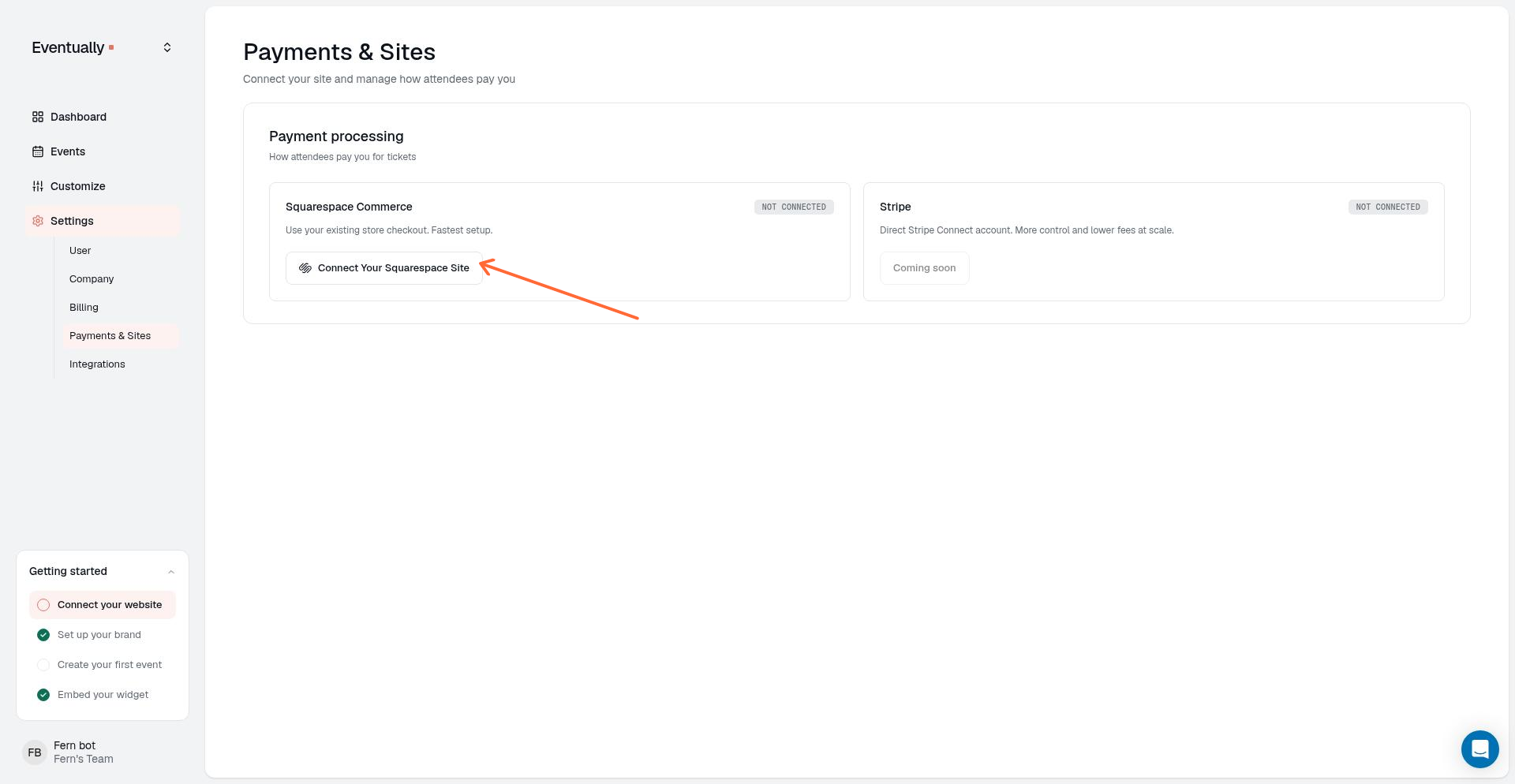Click the Events calendar icon
This screenshot has height=784, width=1515.
click(x=38, y=151)
